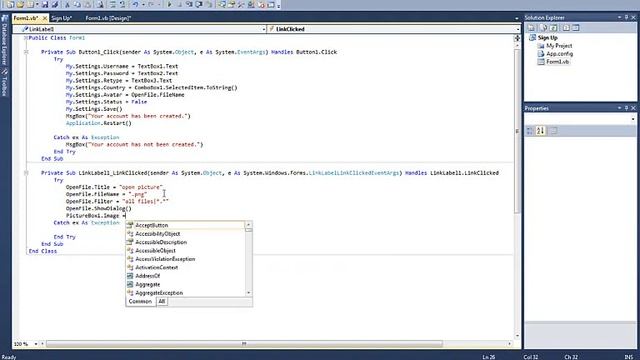Click the Save All toolbar icon

[x=54, y=5]
